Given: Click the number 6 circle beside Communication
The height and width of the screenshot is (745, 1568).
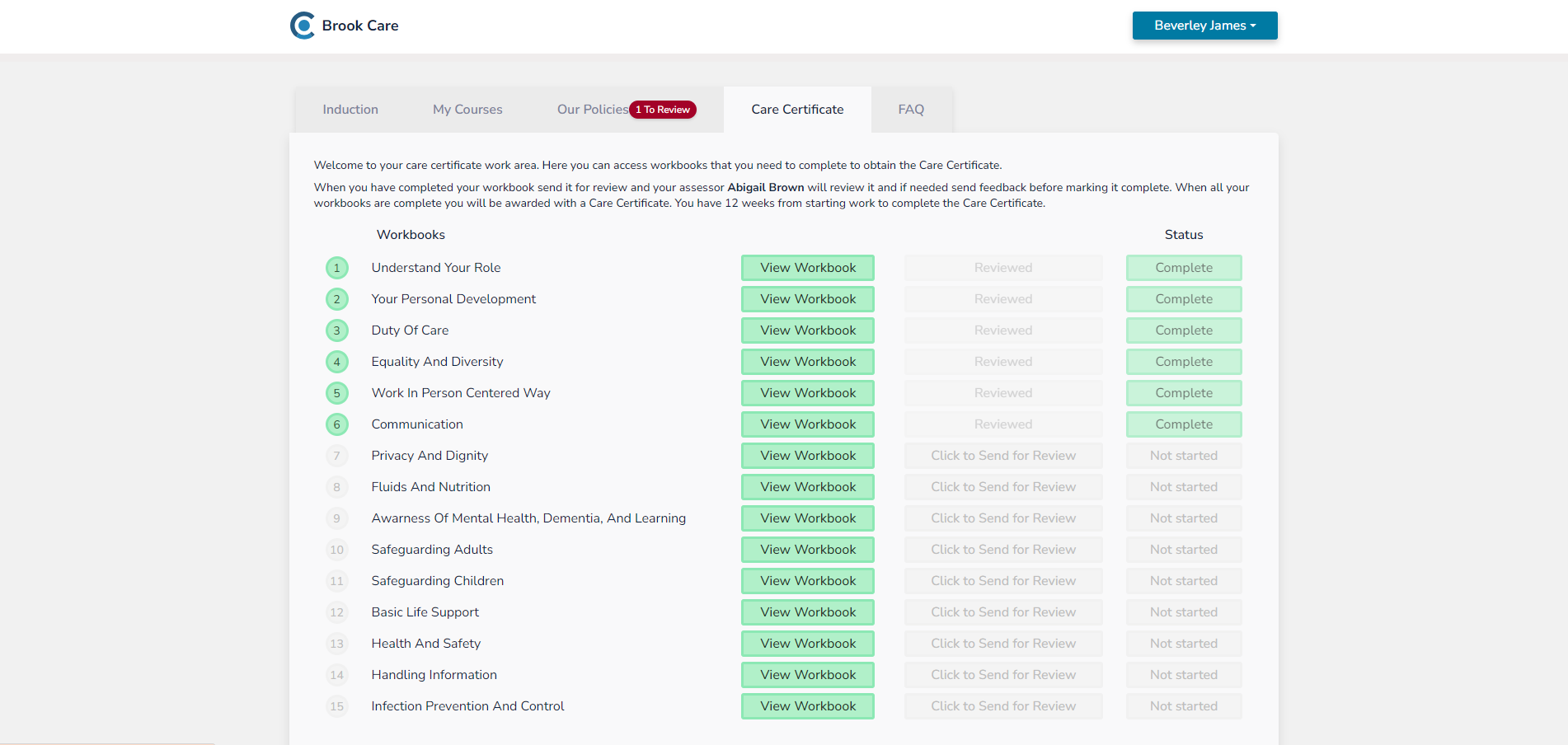Looking at the screenshot, I should (x=336, y=424).
